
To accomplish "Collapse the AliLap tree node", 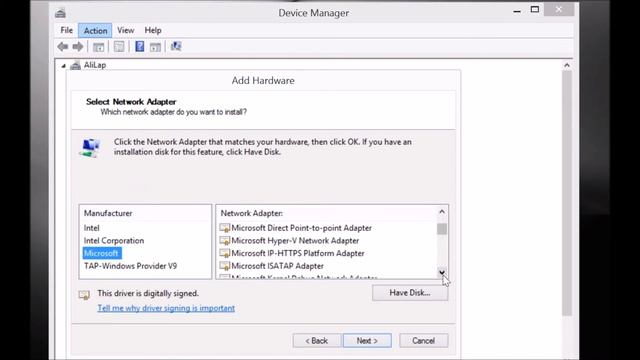I will pos(63,66).
